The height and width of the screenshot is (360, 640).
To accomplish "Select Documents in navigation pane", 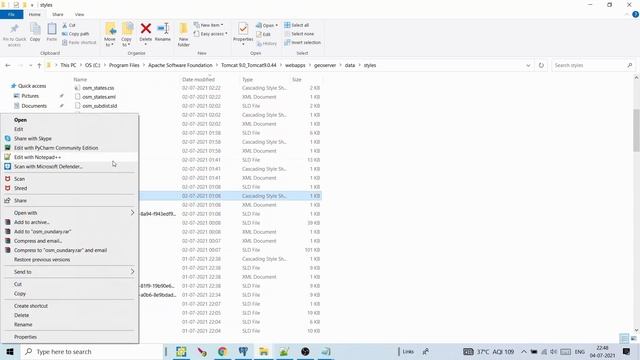I will (x=34, y=106).
